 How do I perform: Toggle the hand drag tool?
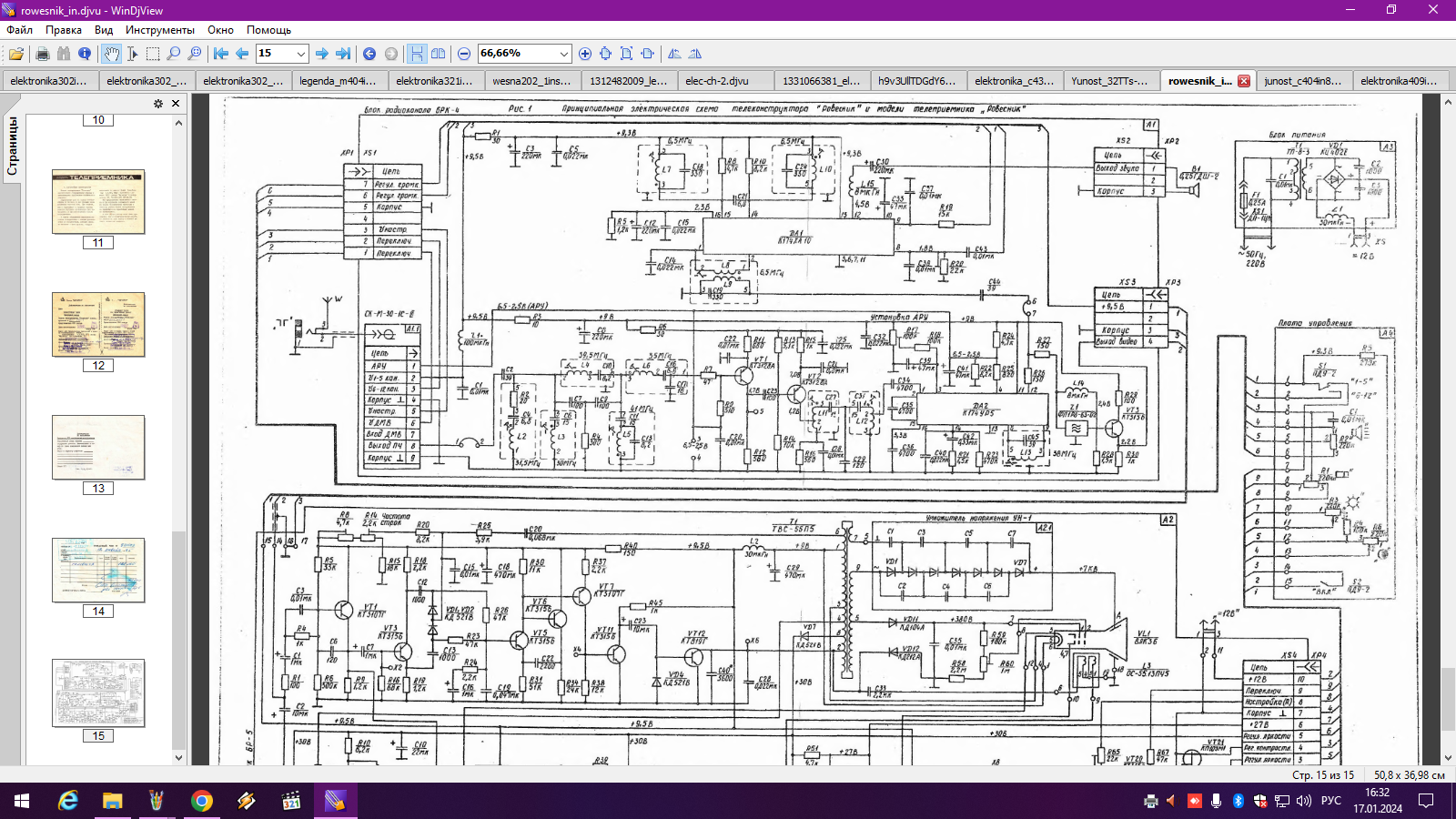point(111,54)
